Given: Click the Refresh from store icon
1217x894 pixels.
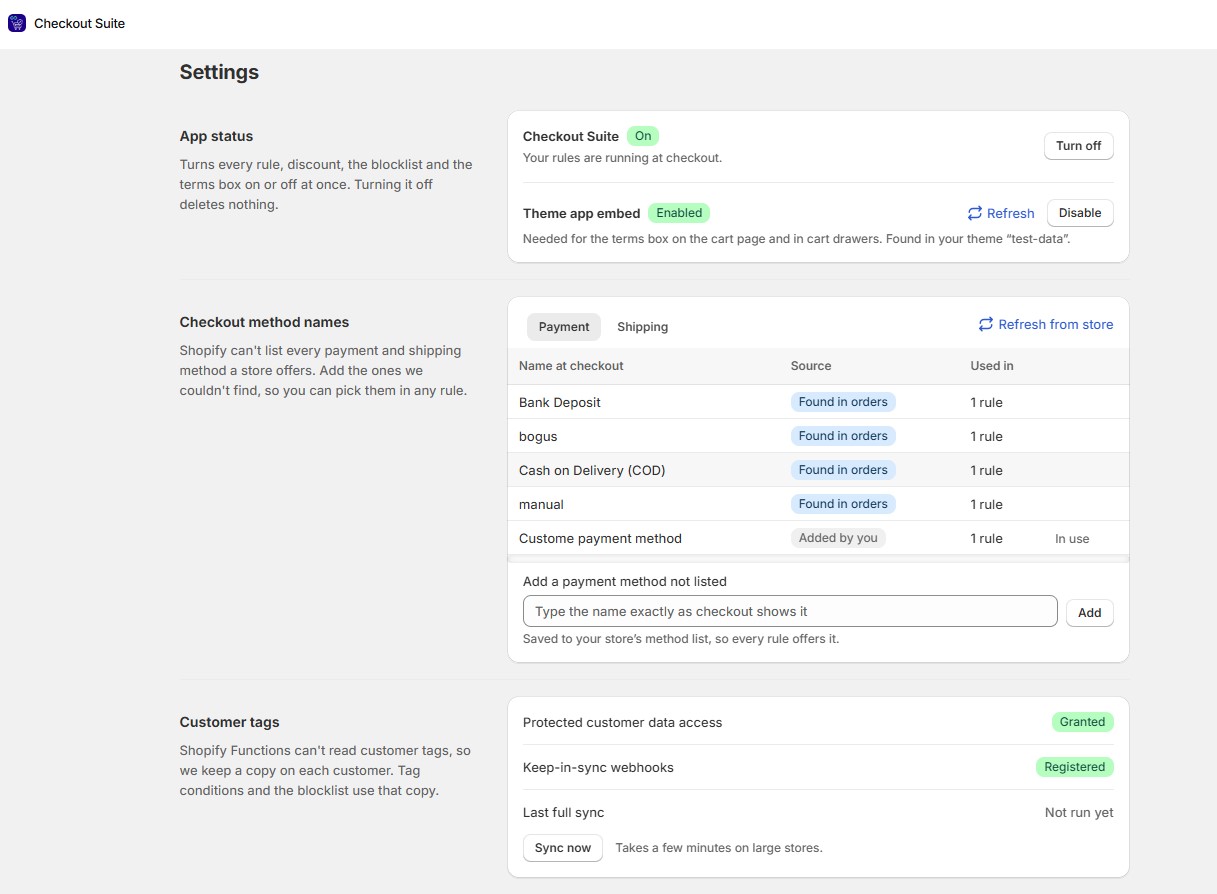Looking at the screenshot, I should [986, 324].
